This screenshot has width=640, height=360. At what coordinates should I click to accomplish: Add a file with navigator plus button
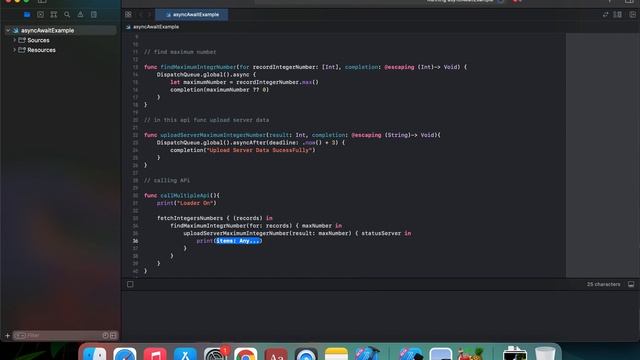[7, 336]
